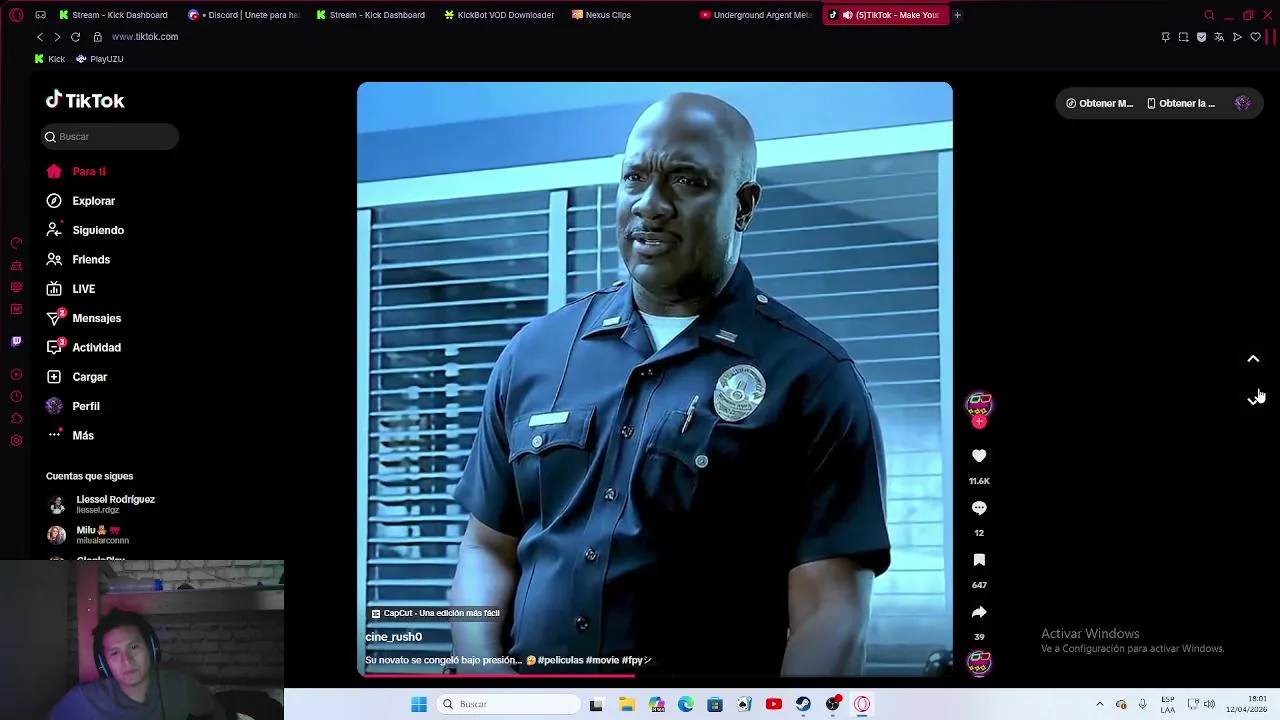Click the Windows taskbar Buscar search box

pyautogui.click(x=509, y=704)
